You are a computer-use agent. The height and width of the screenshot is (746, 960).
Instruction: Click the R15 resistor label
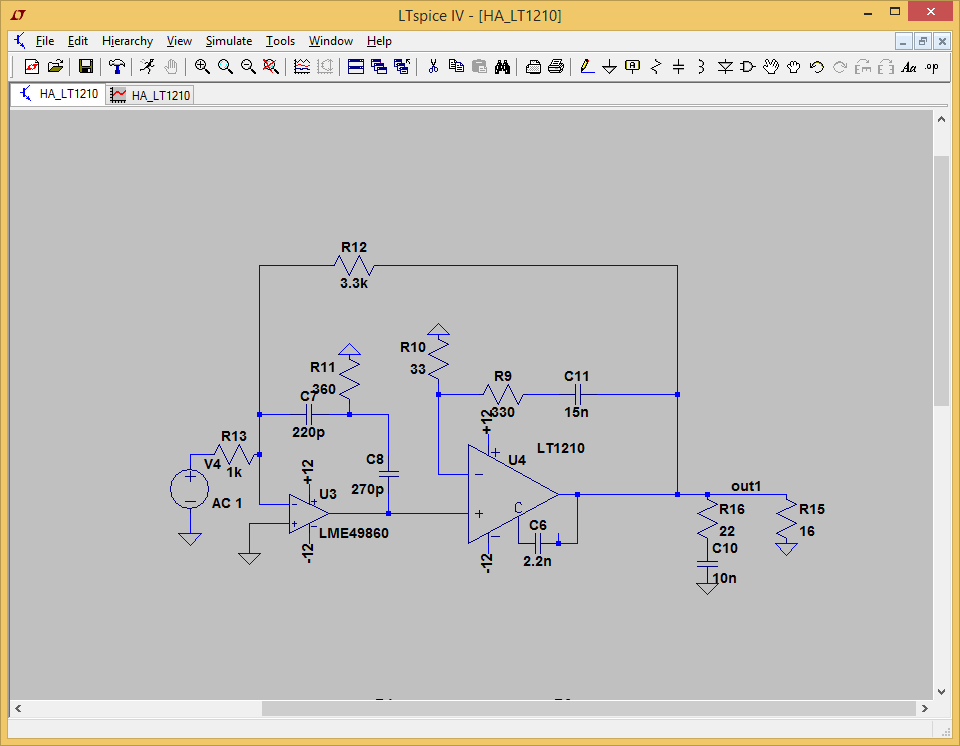pyautogui.click(x=812, y=509)
